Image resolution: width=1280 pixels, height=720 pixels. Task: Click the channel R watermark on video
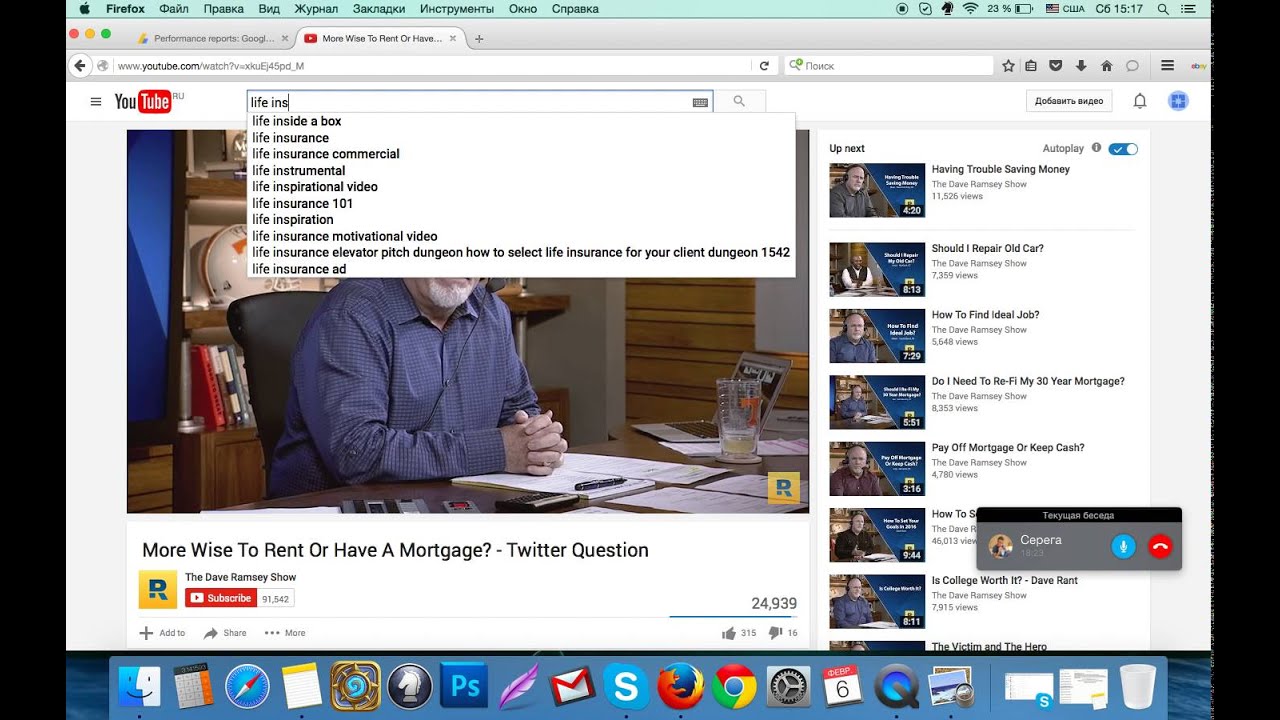click(784, 488)
